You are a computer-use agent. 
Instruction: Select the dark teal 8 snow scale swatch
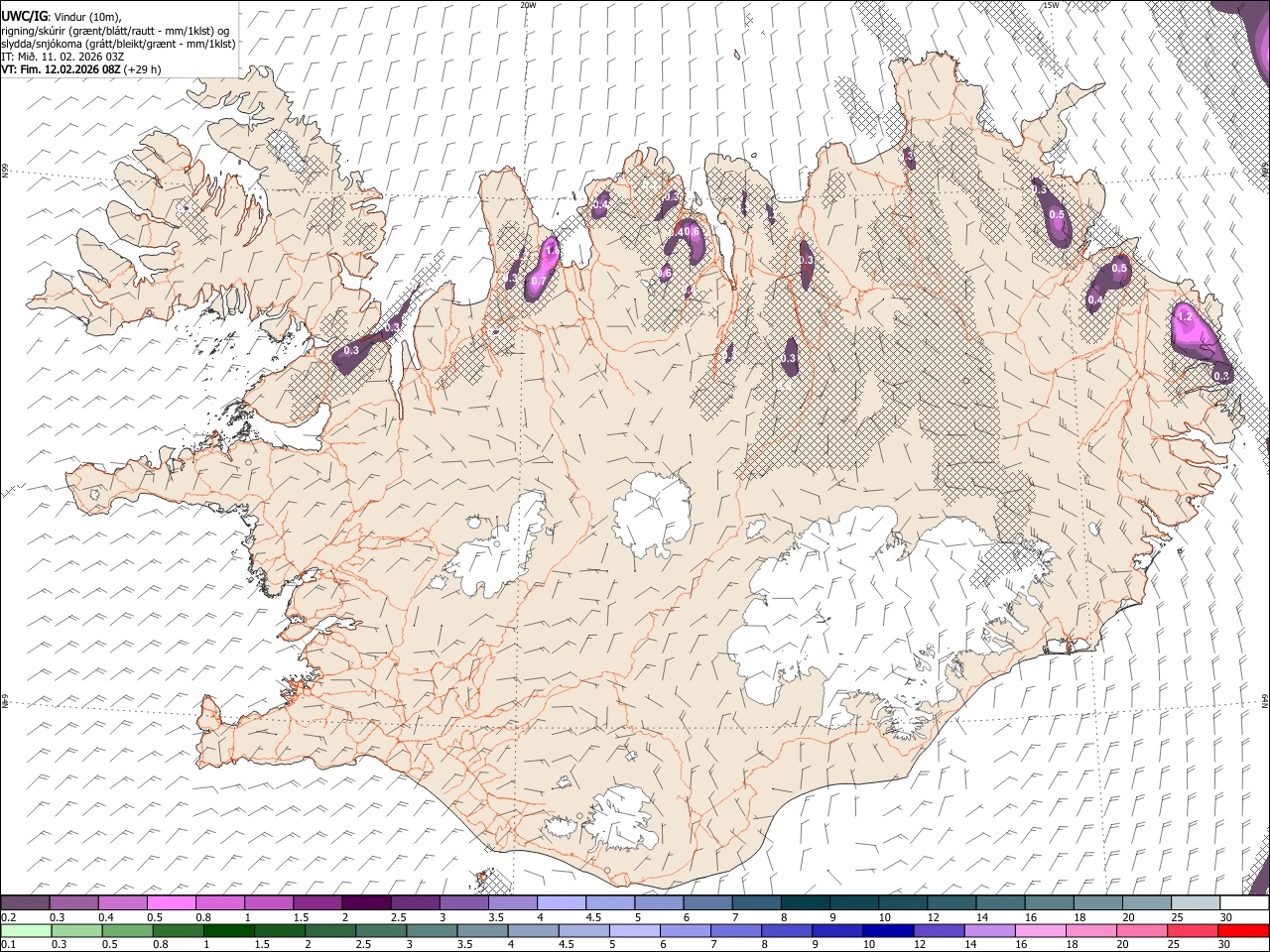805,903
